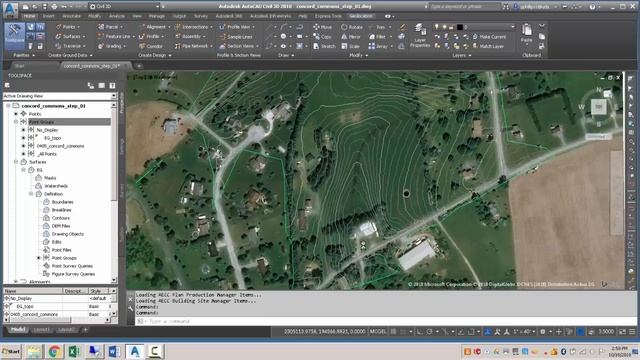Click the Feature Line tool
The image size is (640, 360).
tap(115, 36)
